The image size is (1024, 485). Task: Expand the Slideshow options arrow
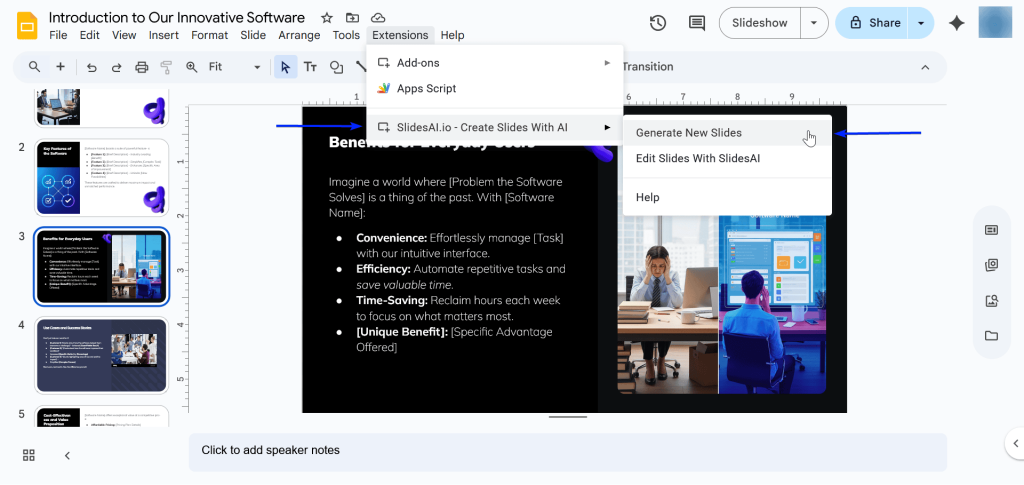pos(817,23)
